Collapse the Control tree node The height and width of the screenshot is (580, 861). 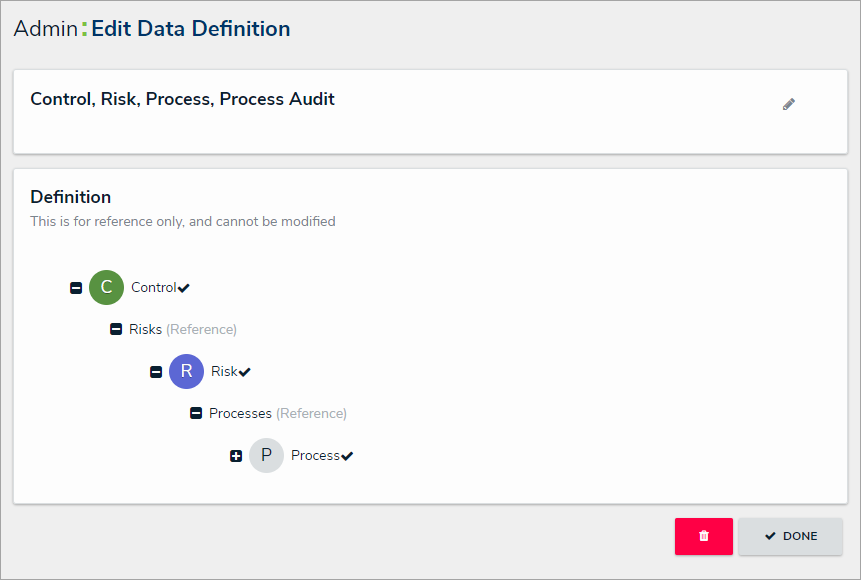76,288
